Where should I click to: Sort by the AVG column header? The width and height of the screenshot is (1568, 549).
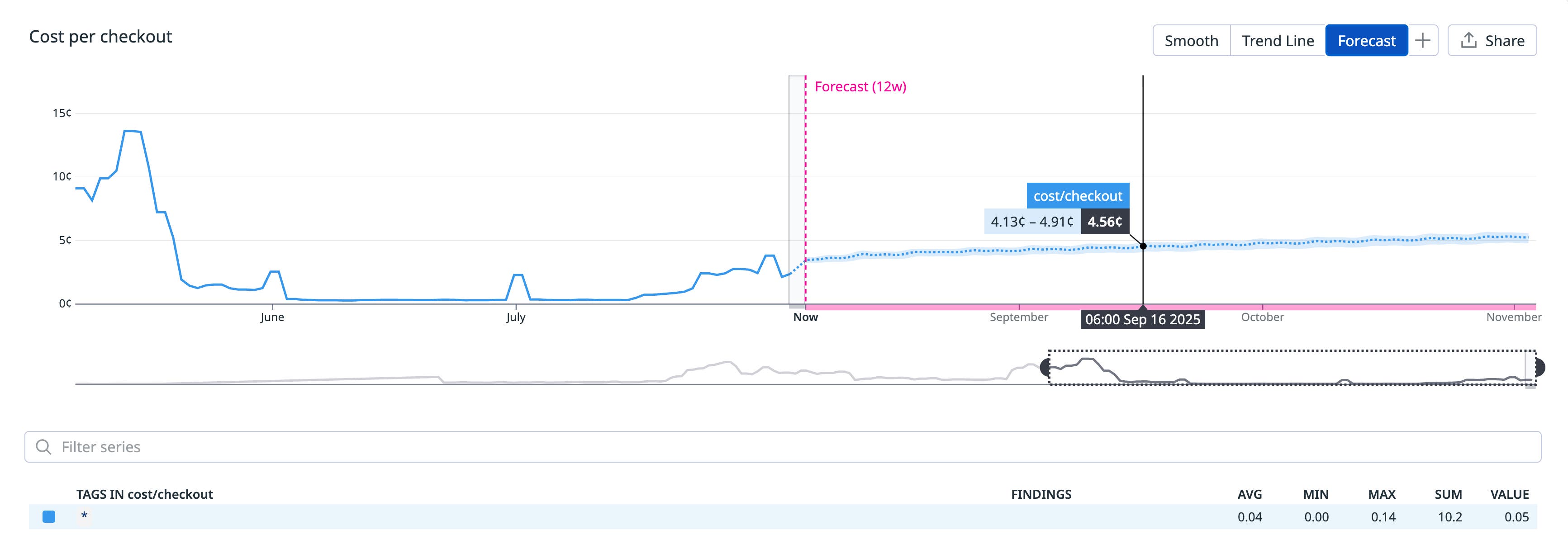click(1249, 494)
